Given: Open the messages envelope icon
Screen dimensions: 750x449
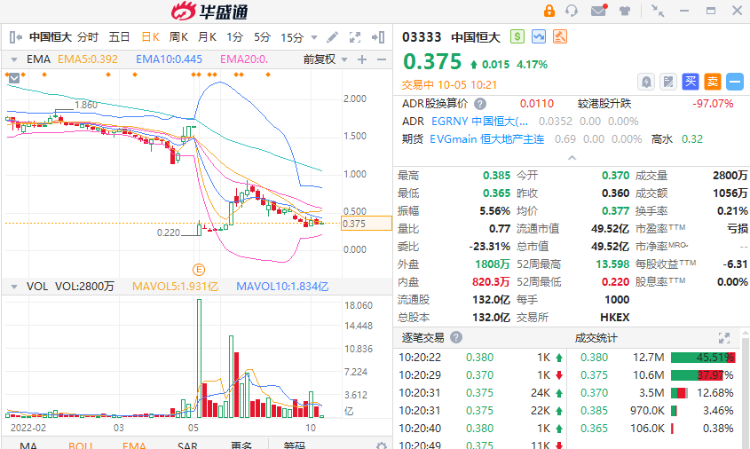Looking at the screenshot, I should tap(598, 10).
